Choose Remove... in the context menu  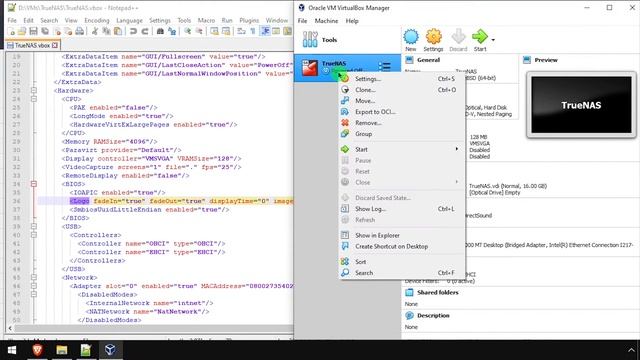(402, 123)
